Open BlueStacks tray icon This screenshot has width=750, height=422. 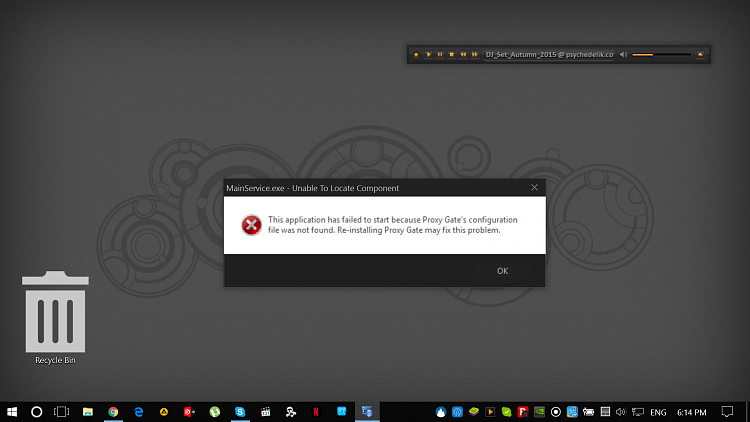point(474,412)
